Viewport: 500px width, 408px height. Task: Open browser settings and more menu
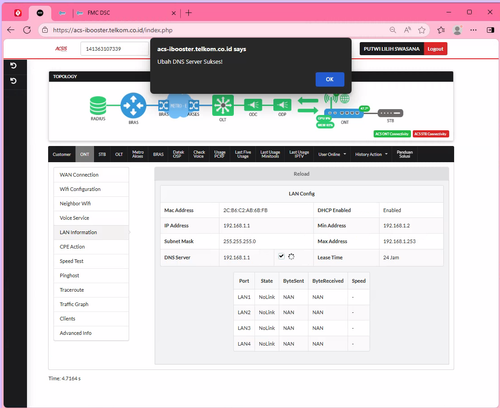473,30
